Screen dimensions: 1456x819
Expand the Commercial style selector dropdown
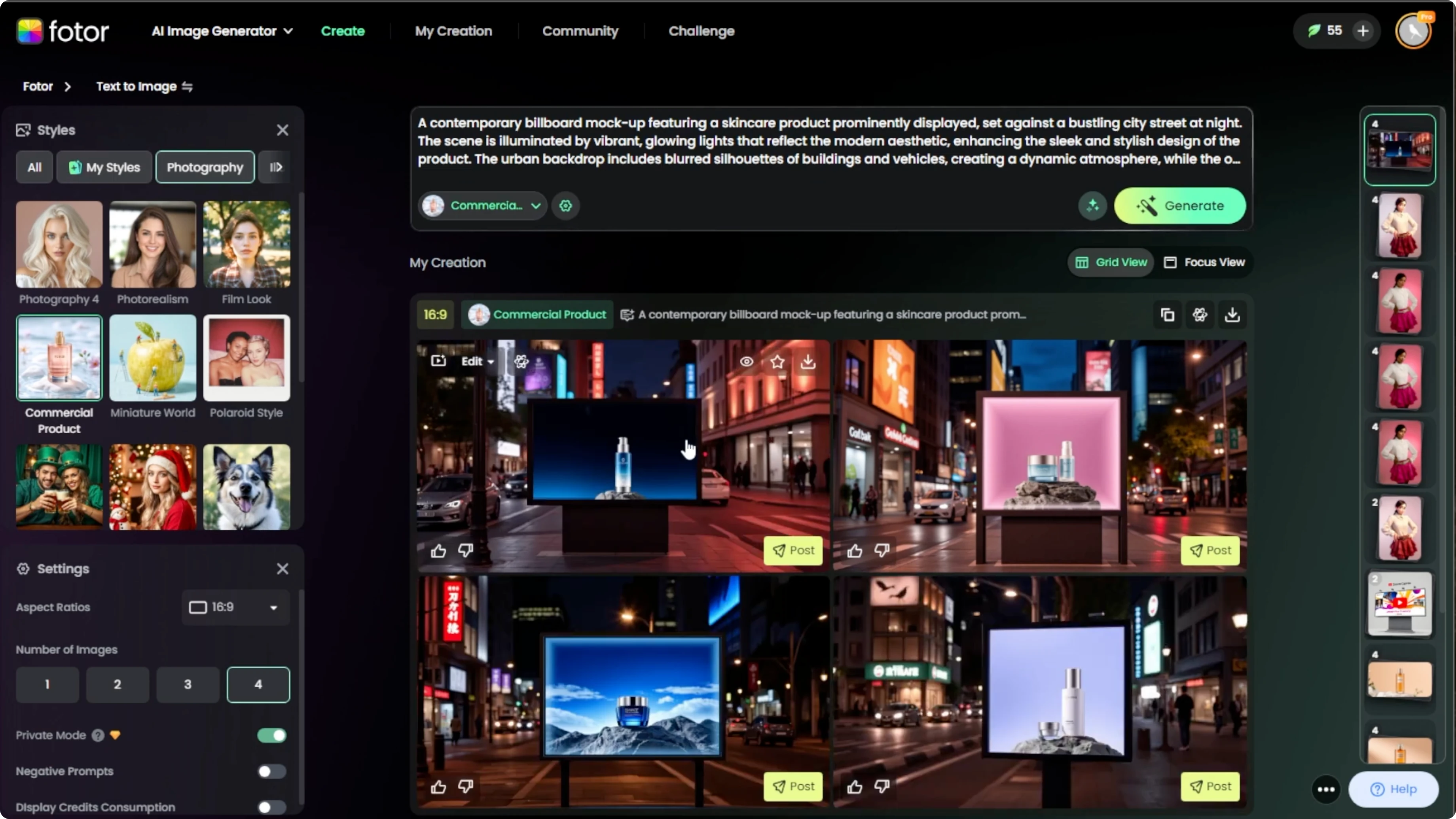pyautogui.click(x=483, y=206)
